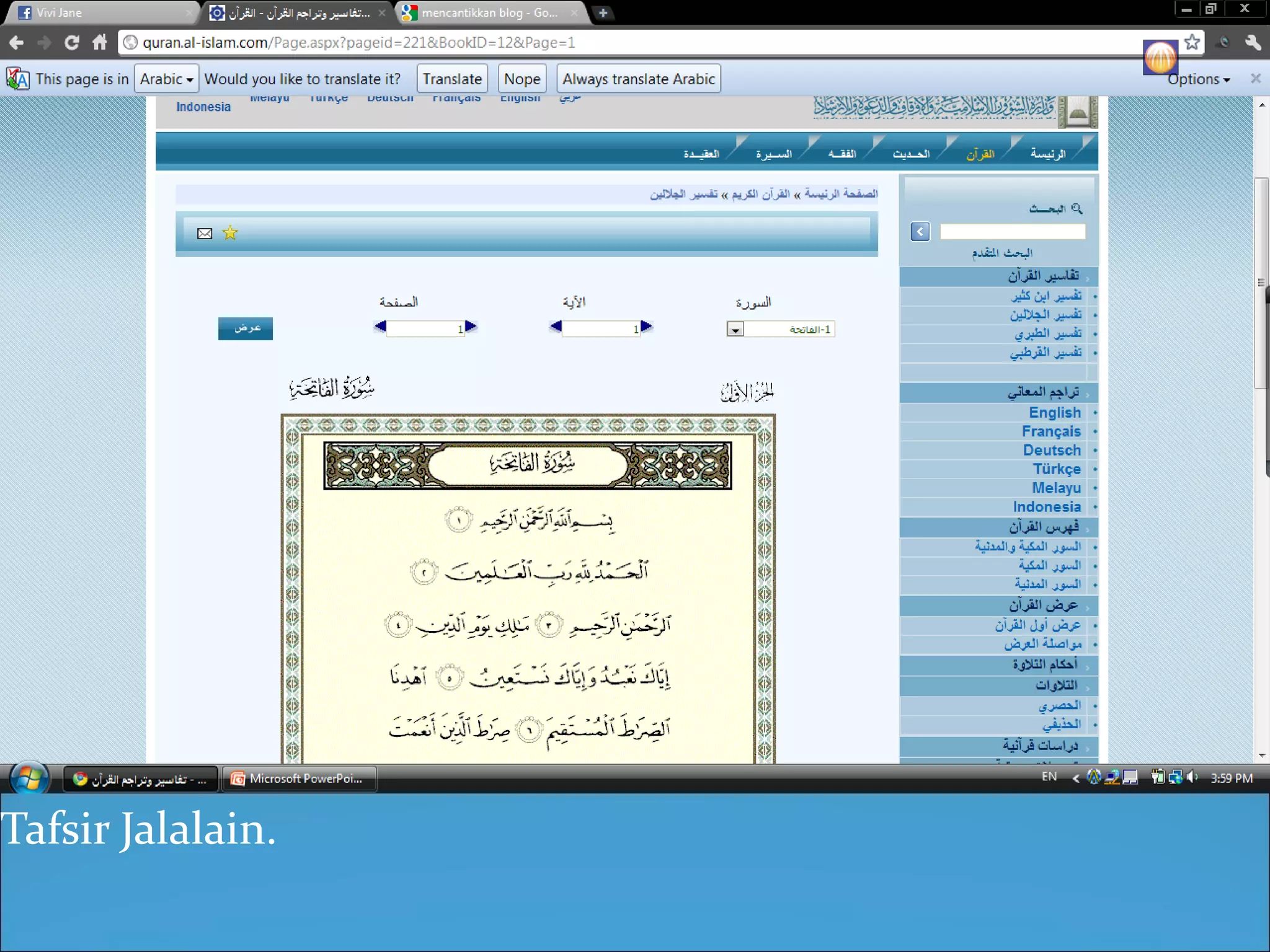Open the Indonesia translation link in sidebar
The width and height of the screenshot is (1270, 952).
(x=1047, y=507)
